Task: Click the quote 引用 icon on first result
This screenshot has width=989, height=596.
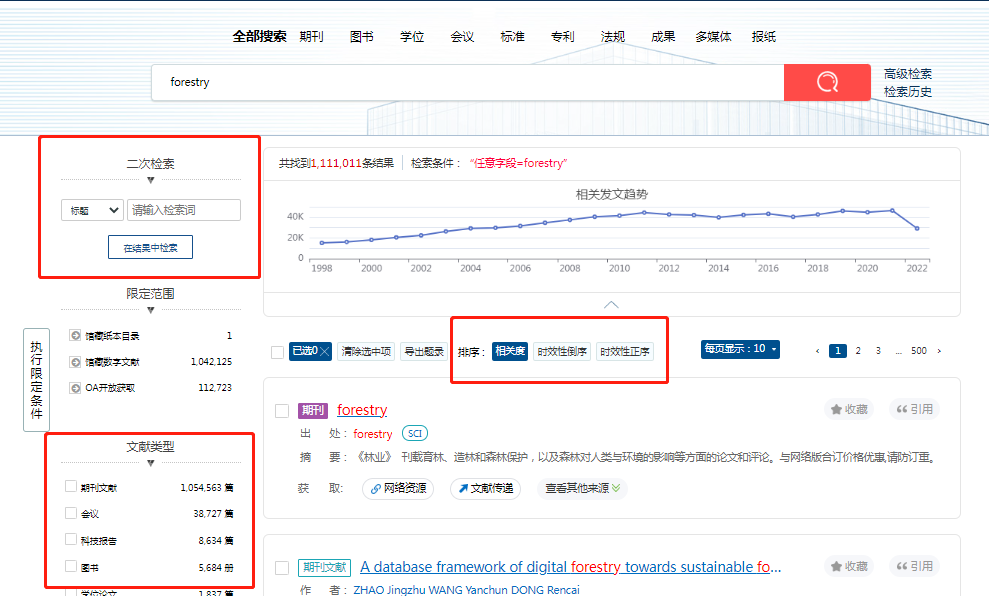Action: 901,409
